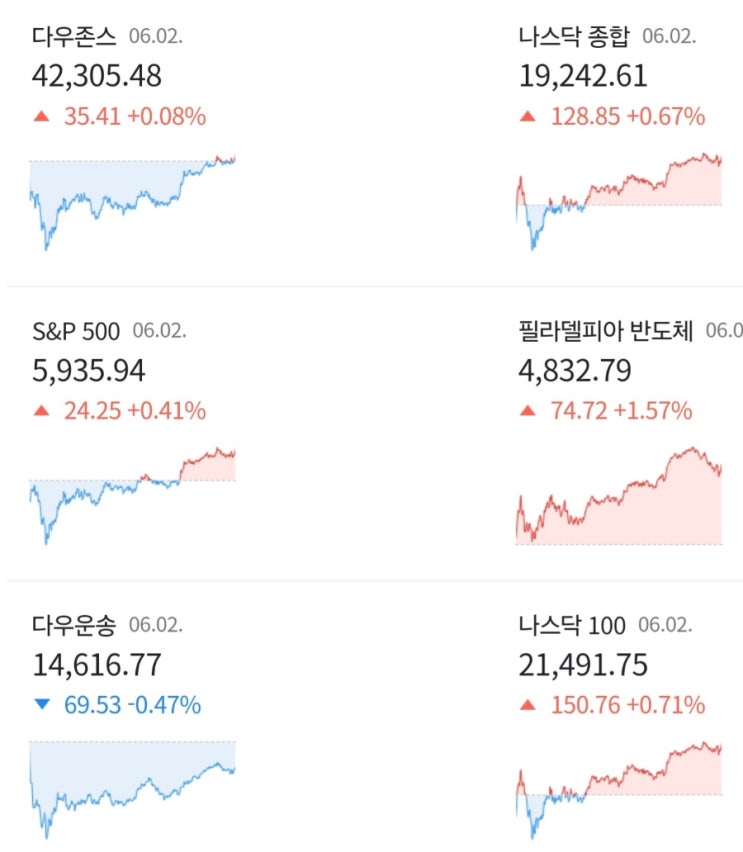Select the 다우운송 index name

(74, 626)
